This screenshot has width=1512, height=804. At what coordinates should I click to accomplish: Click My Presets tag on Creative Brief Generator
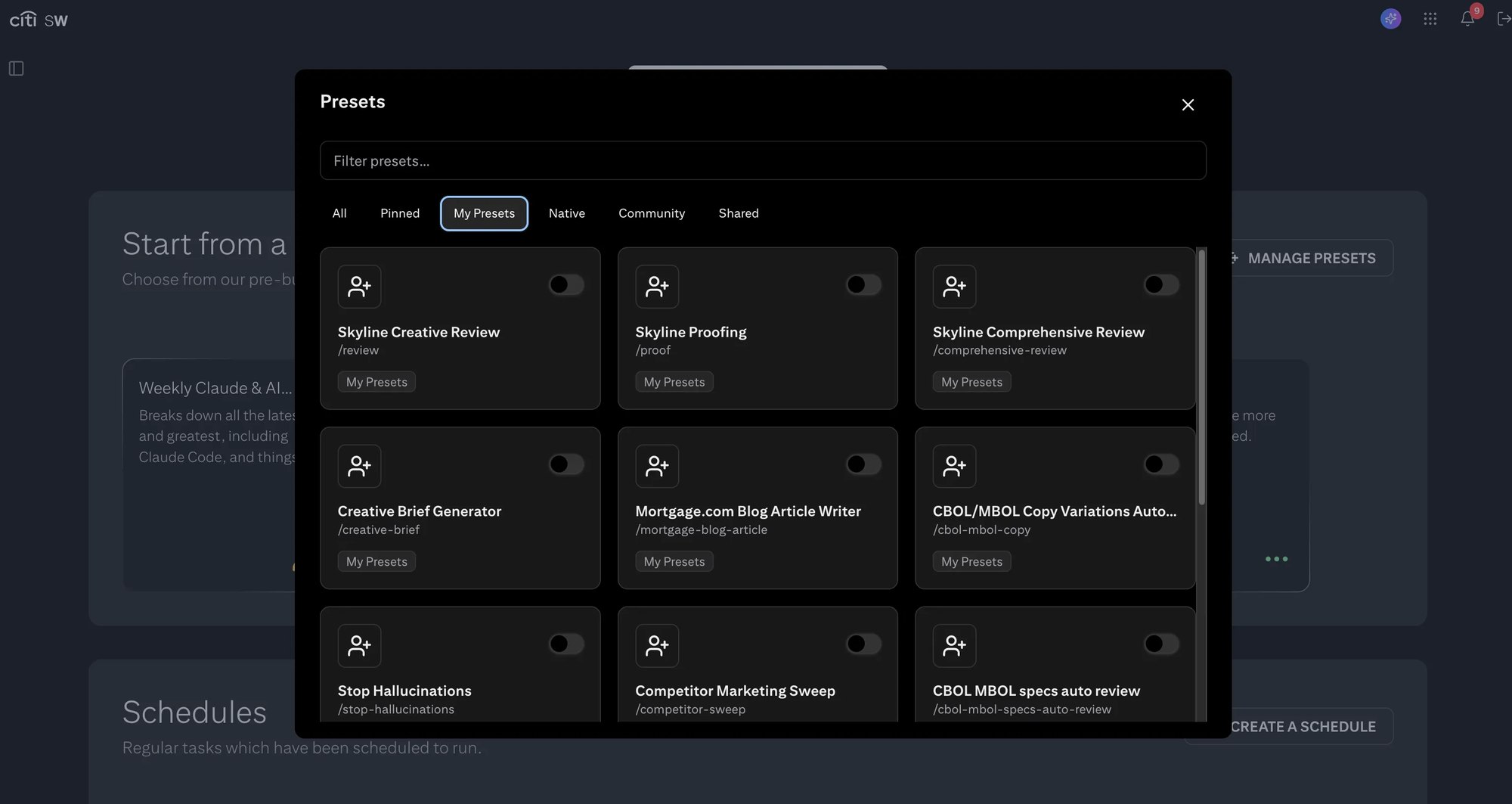[376, 561]
